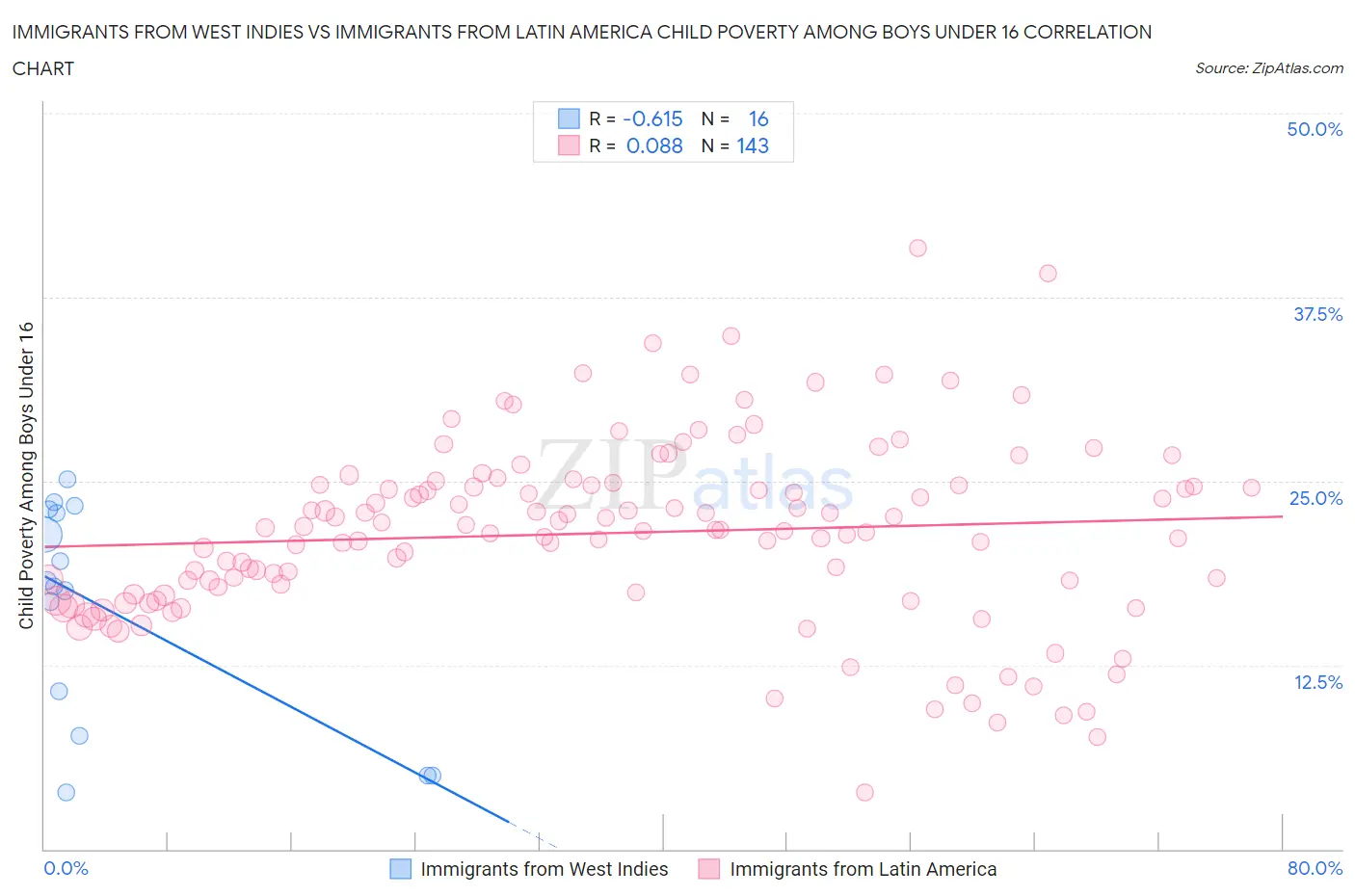This screenshot has width=1355, height=896.
Task: Click the large blue bubble on the y-axis
Action: [x=45, y=536]
